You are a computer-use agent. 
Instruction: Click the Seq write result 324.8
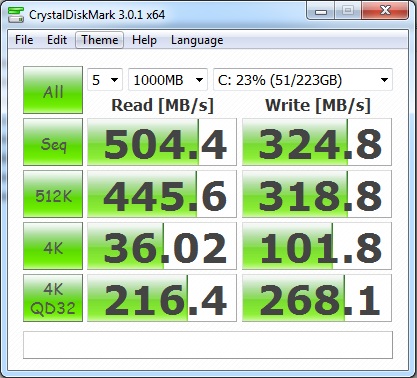(317, 142)
